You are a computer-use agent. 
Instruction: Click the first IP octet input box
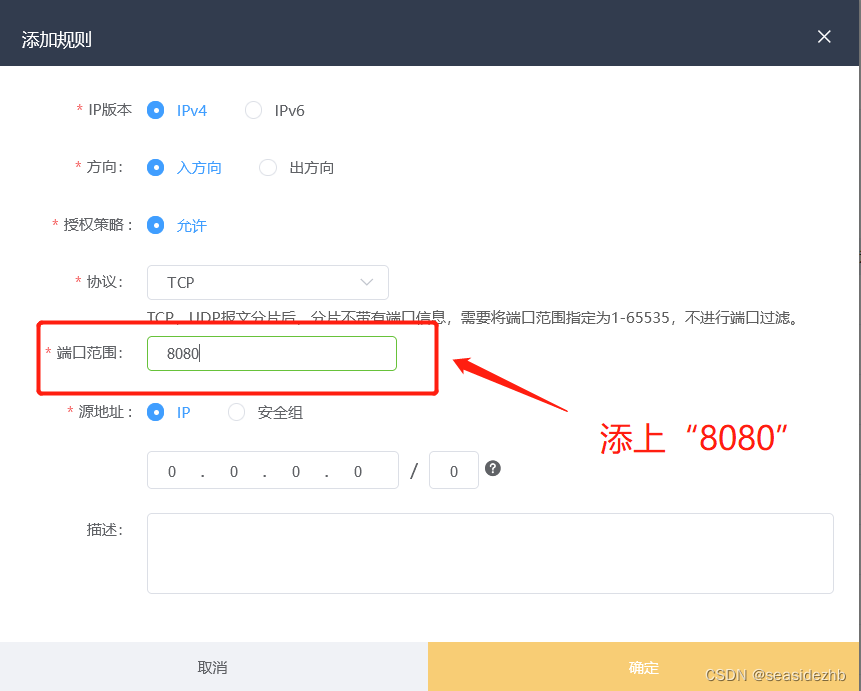pos(171,470)
